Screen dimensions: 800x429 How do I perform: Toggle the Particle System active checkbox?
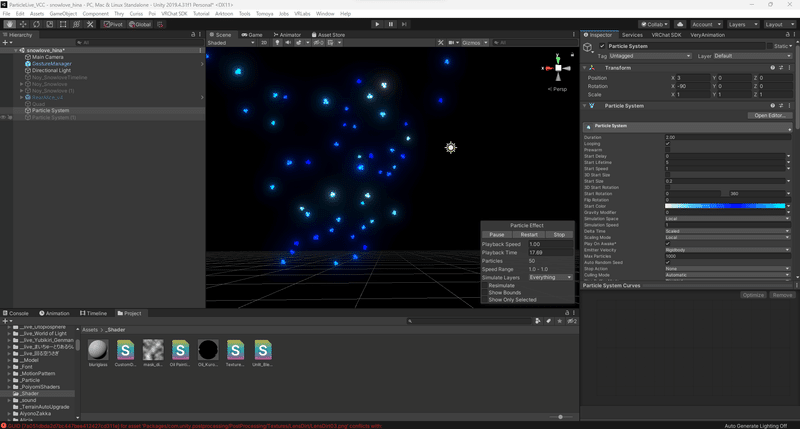[602, 46]
